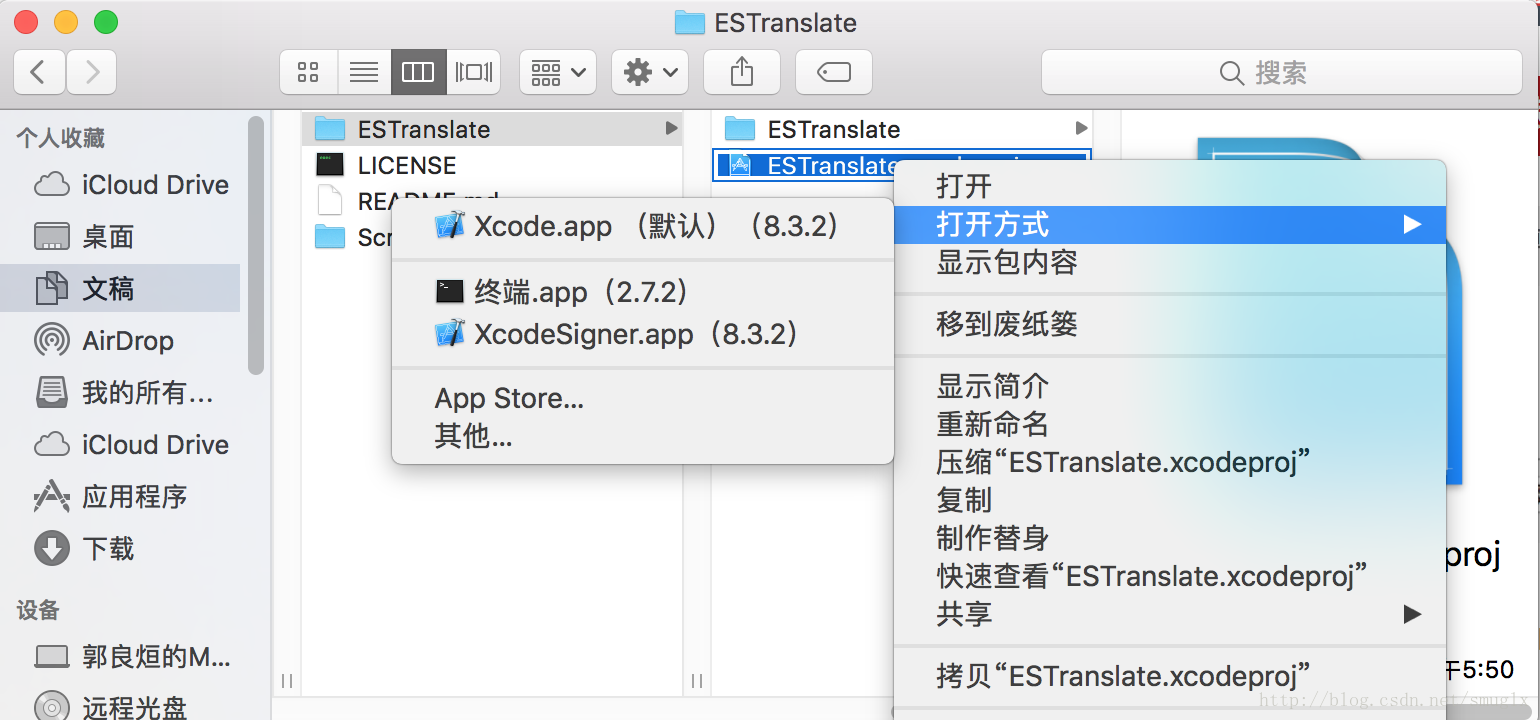
Task: Choose 其他… in submenu
Action: coord(642,436)
